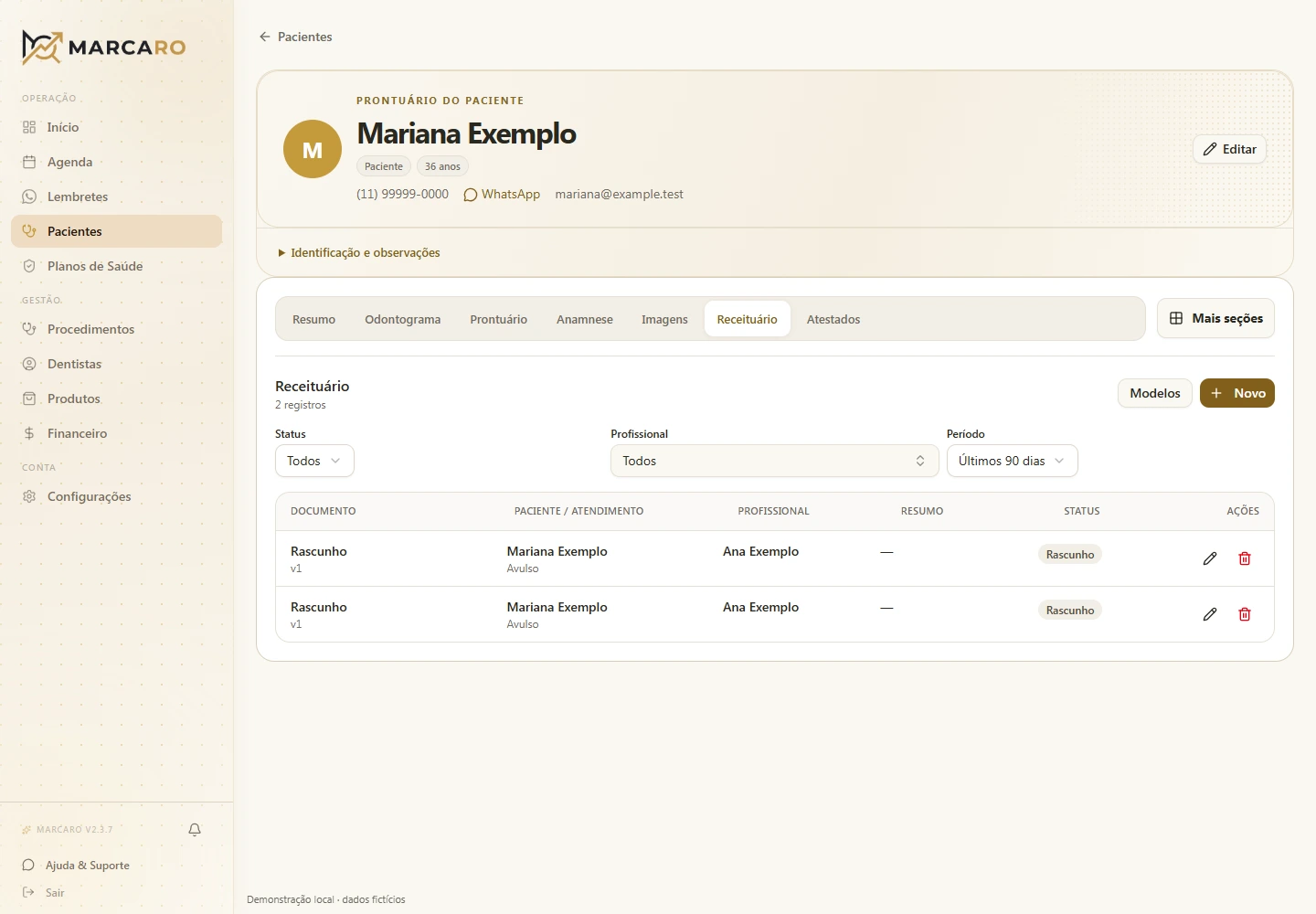The width and height of the screenshot is (1316, 914).
Task: Go back to Pacientes list
Action: [x=295, y=37]
